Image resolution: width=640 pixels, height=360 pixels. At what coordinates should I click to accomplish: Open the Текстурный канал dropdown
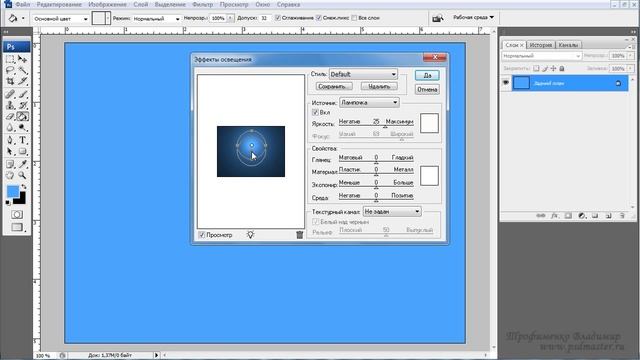[392, 211]
